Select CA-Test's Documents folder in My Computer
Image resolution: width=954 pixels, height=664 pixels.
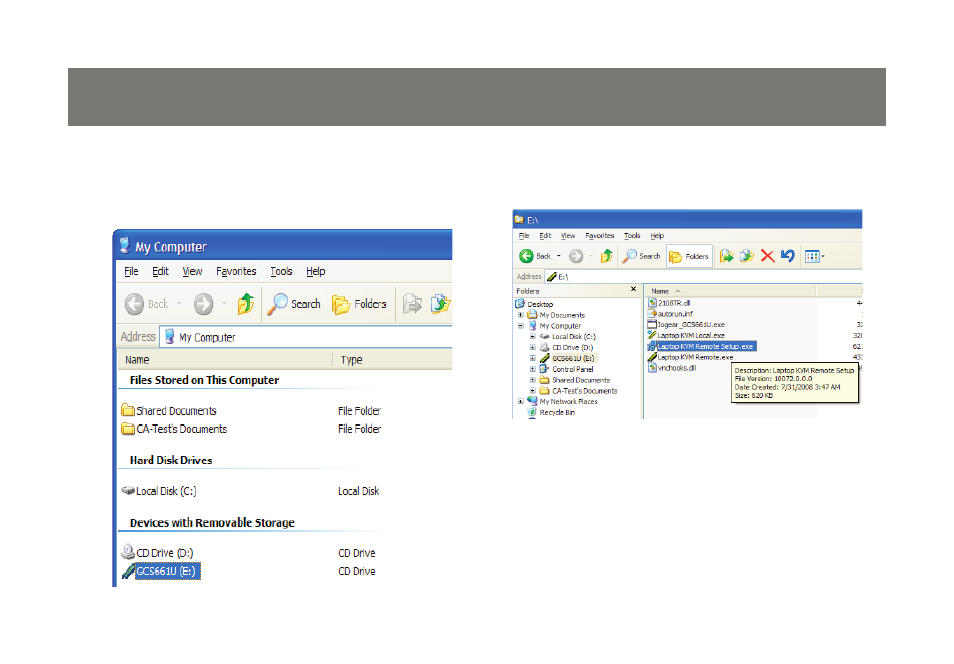174,429
